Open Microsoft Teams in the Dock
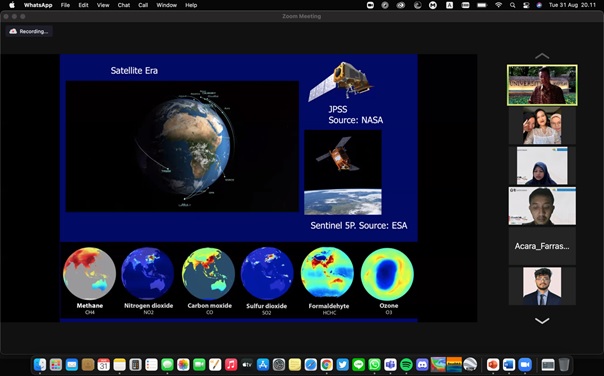The image size is (604, 376). coord(390,364)
